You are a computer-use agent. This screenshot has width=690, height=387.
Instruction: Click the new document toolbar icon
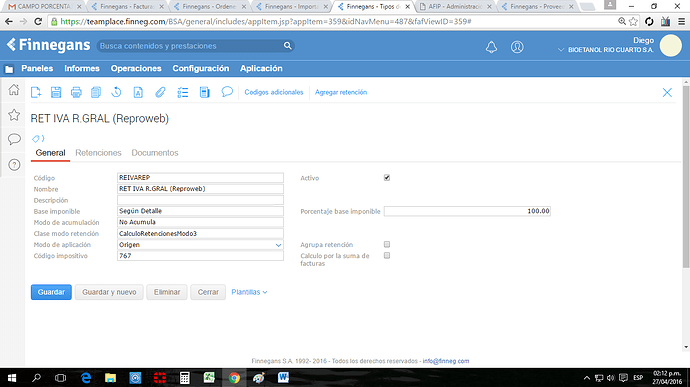tap(36, 92)
